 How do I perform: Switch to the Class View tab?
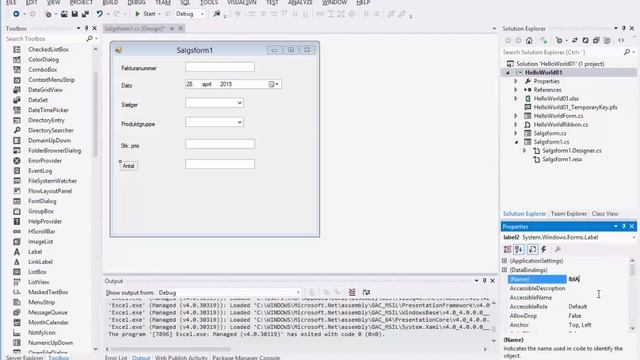605,214
